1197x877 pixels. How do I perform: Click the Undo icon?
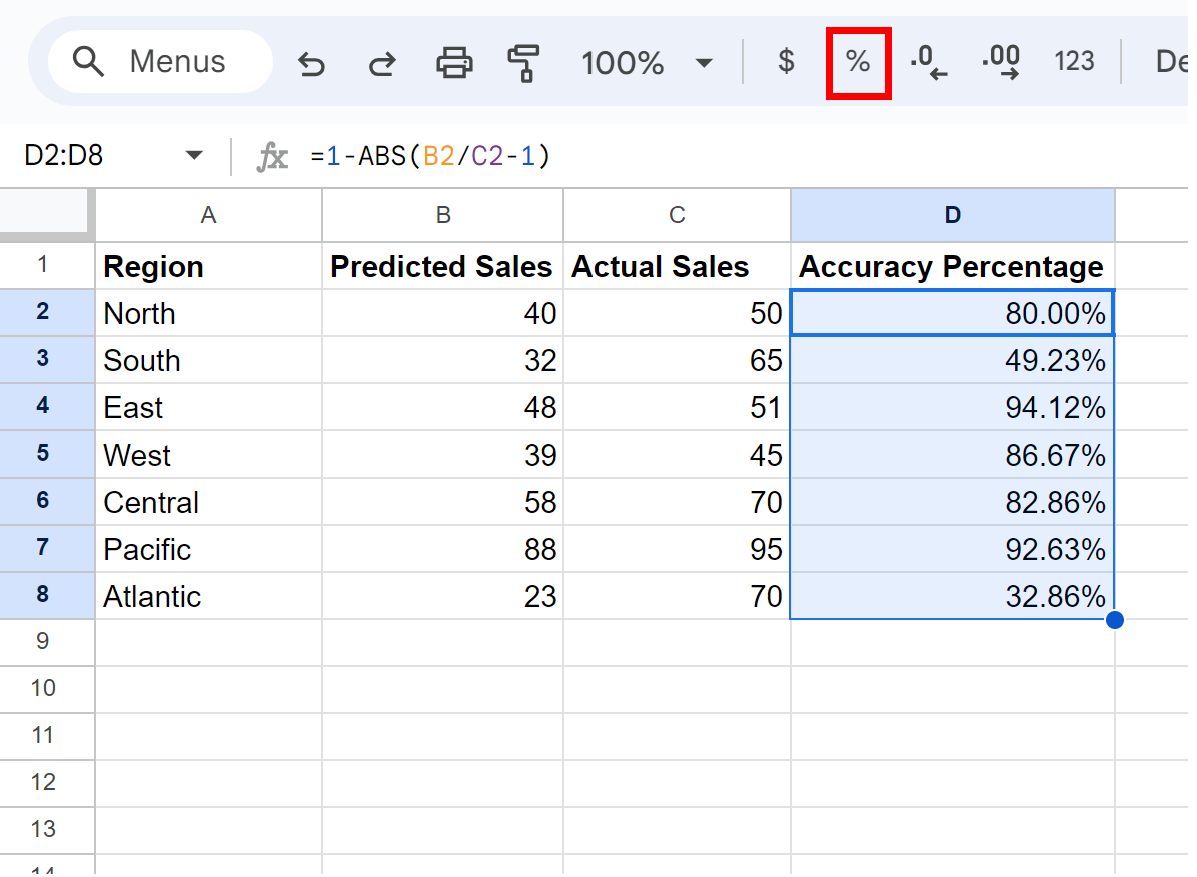pyautogui.click(x=311, y=61)
